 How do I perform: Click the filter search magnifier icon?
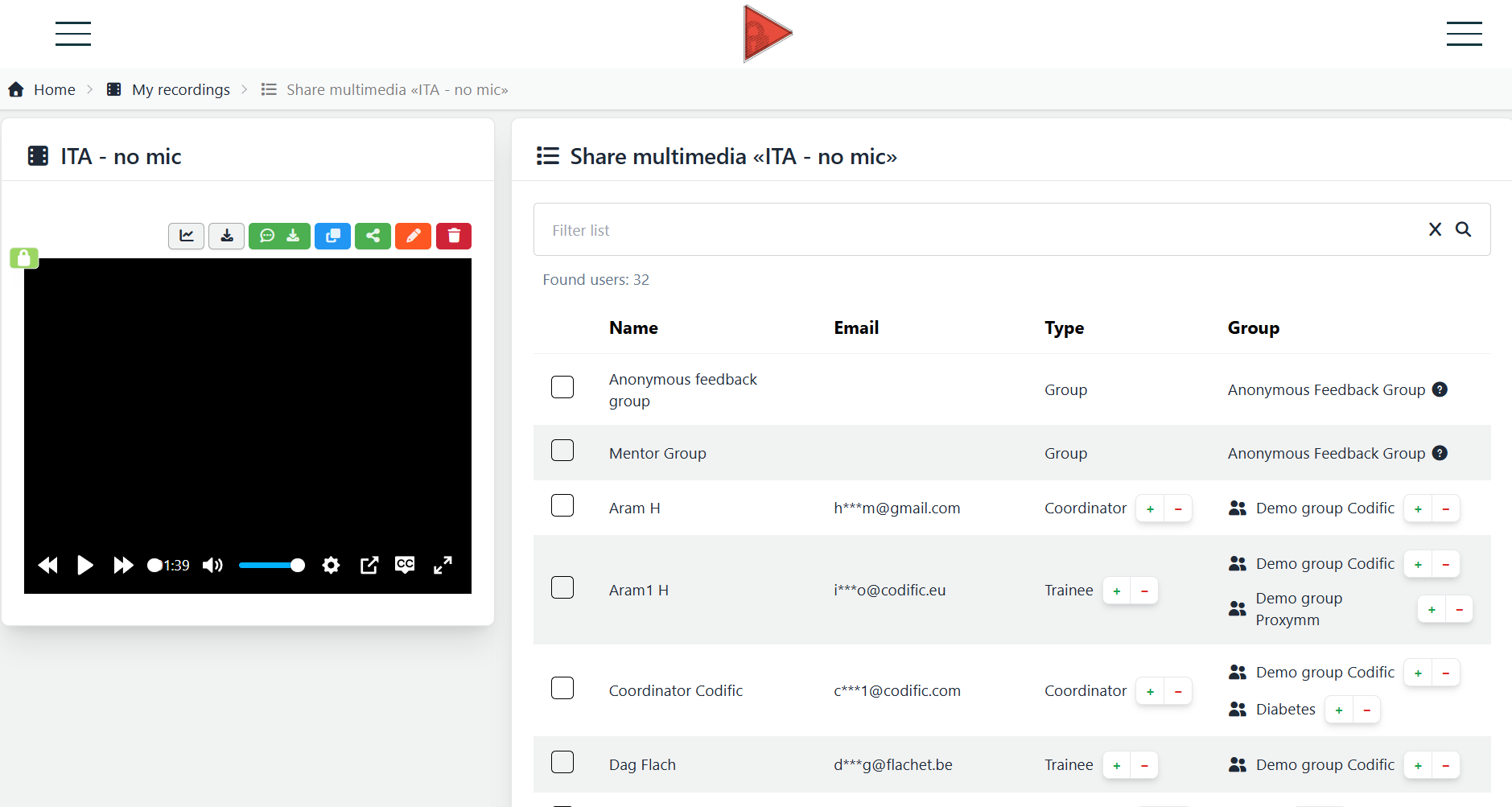pos(1464,229)
